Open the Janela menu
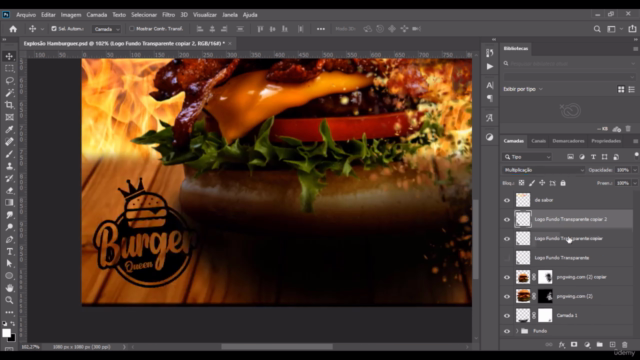The width and height of the screenshot is (640, 360). coord(230,15)
